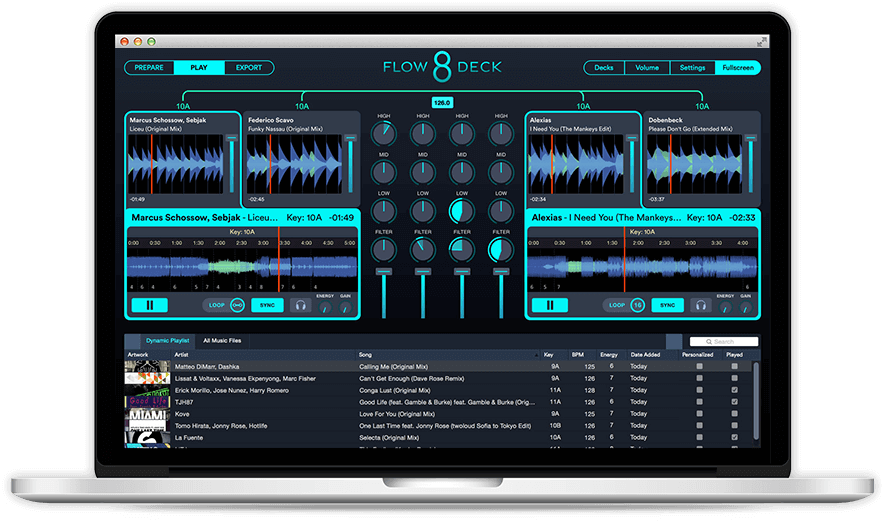Screen dimensions: 885x521
Task: Click the Gain knob on right deck
Action: pyautogui.click(x=745, y=307)
